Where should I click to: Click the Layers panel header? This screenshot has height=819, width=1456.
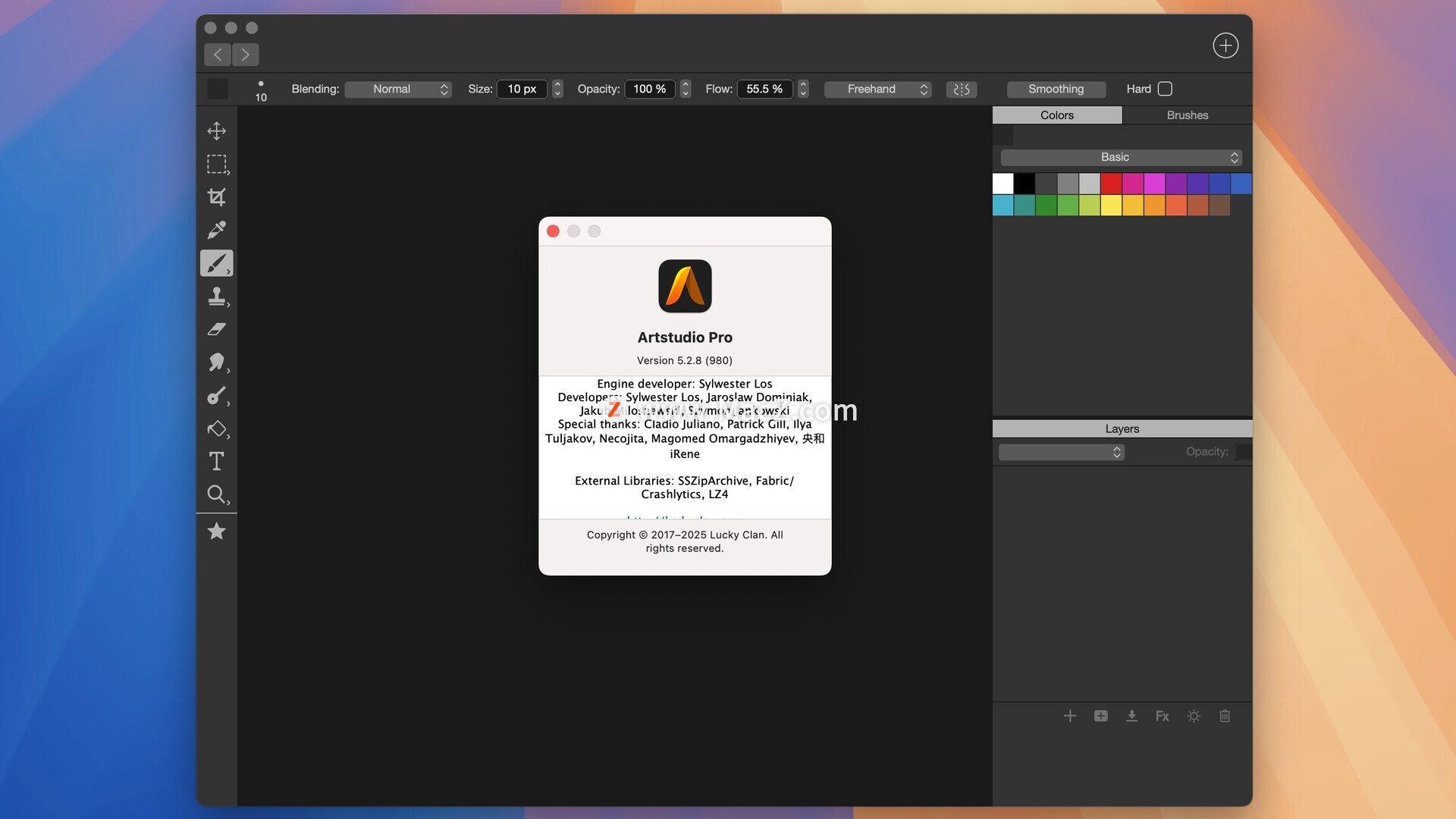tap(1122, 429)
